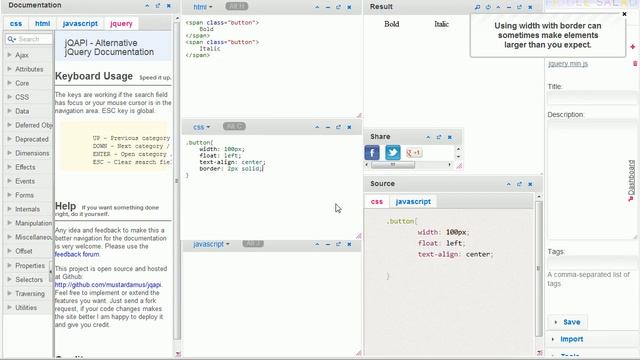Pop out the Documentation panel
The width and height of the screenshot is (640, 360).
(158, 6)
